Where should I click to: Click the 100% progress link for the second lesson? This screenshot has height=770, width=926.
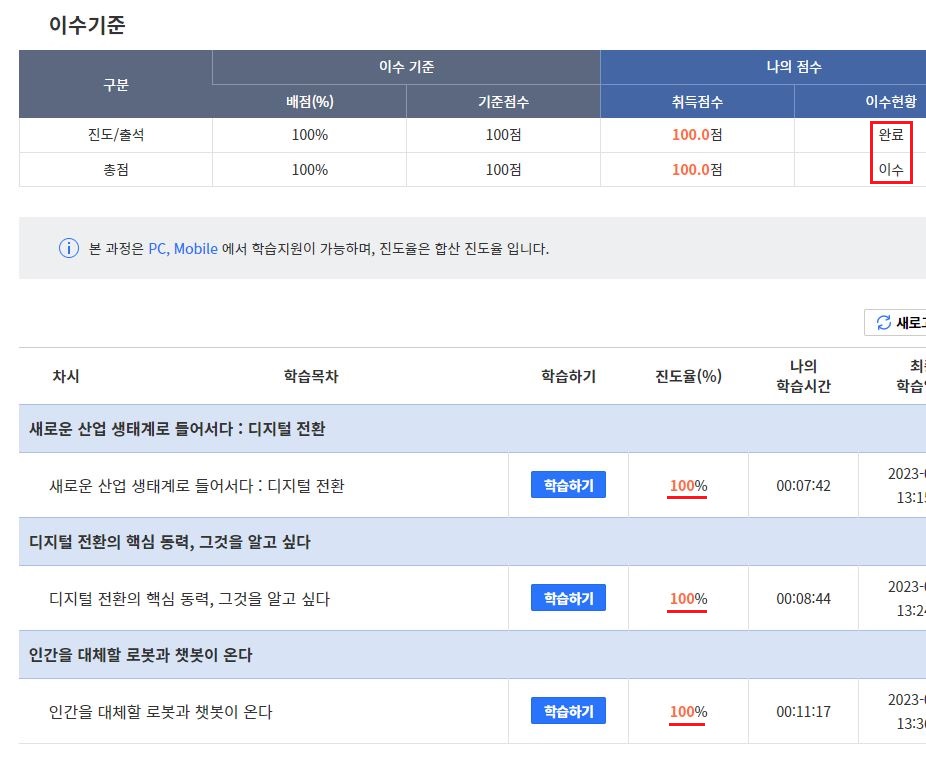pos(687,598)
